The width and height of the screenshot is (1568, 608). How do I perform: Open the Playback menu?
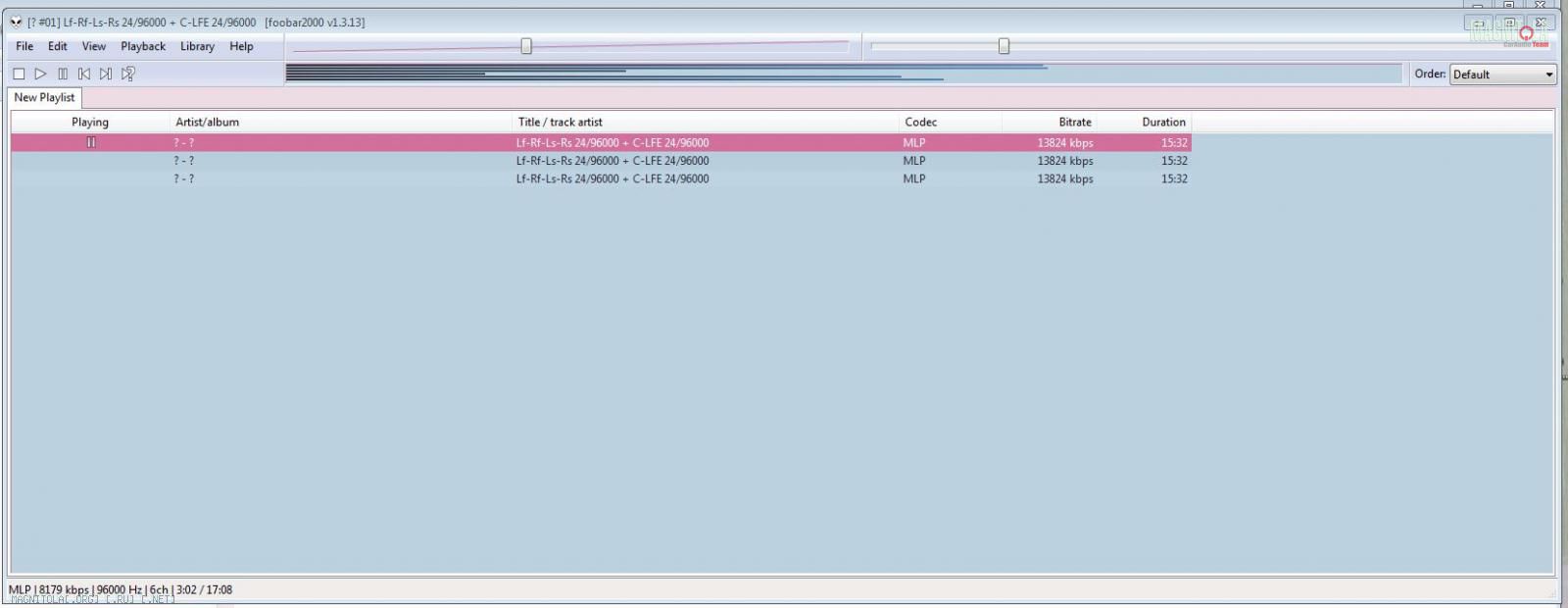pos(143,46)
